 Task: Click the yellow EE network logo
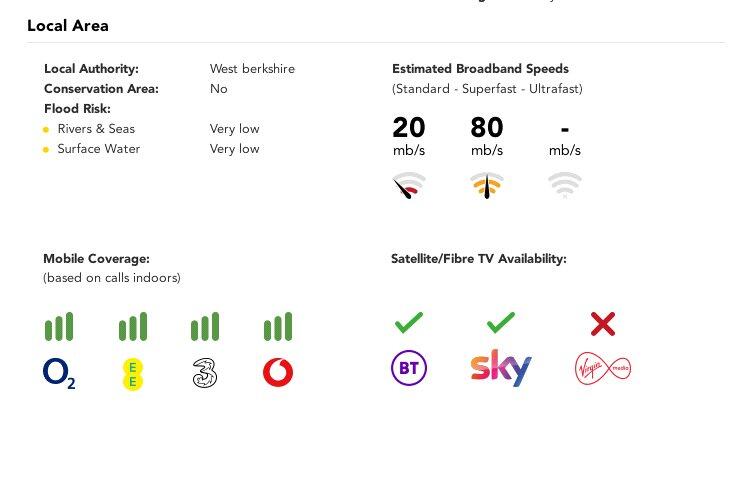coord(132,374)
